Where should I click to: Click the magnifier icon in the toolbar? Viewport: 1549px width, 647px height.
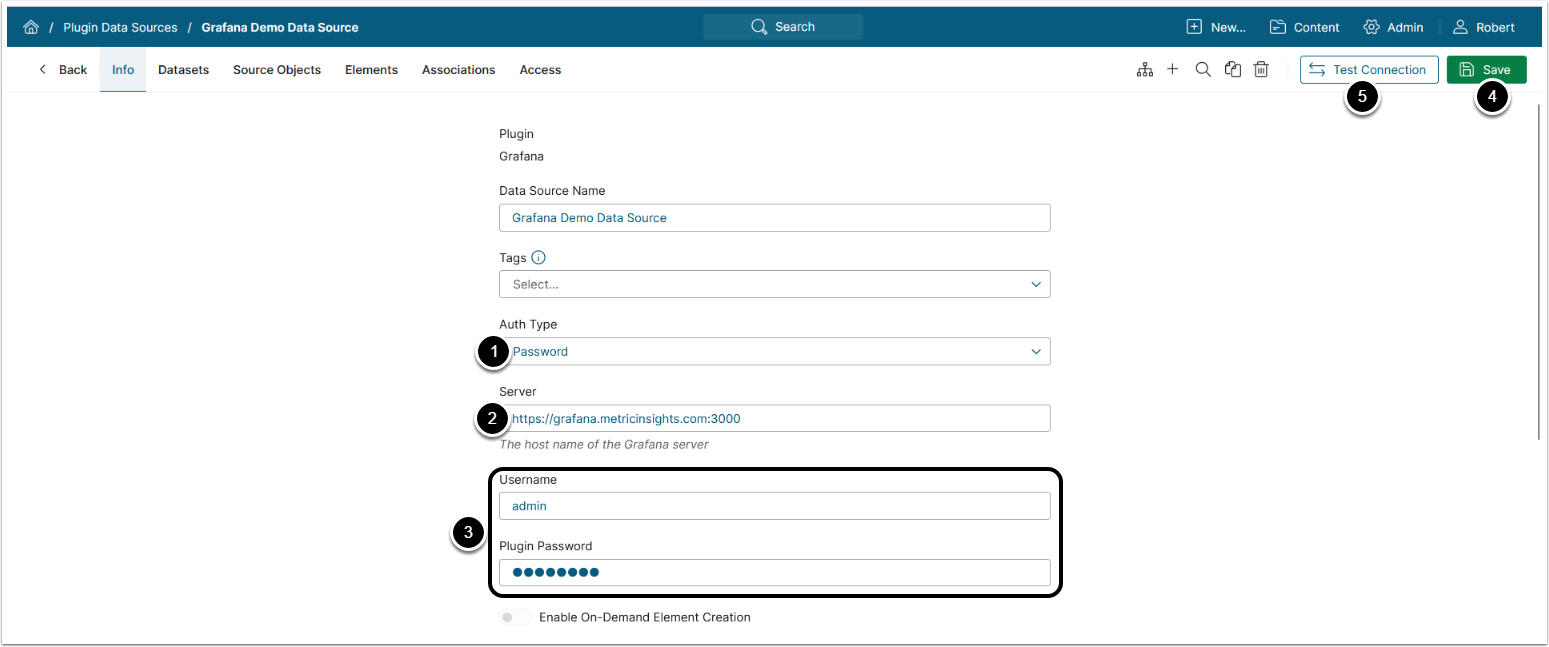click(1204, 70)
